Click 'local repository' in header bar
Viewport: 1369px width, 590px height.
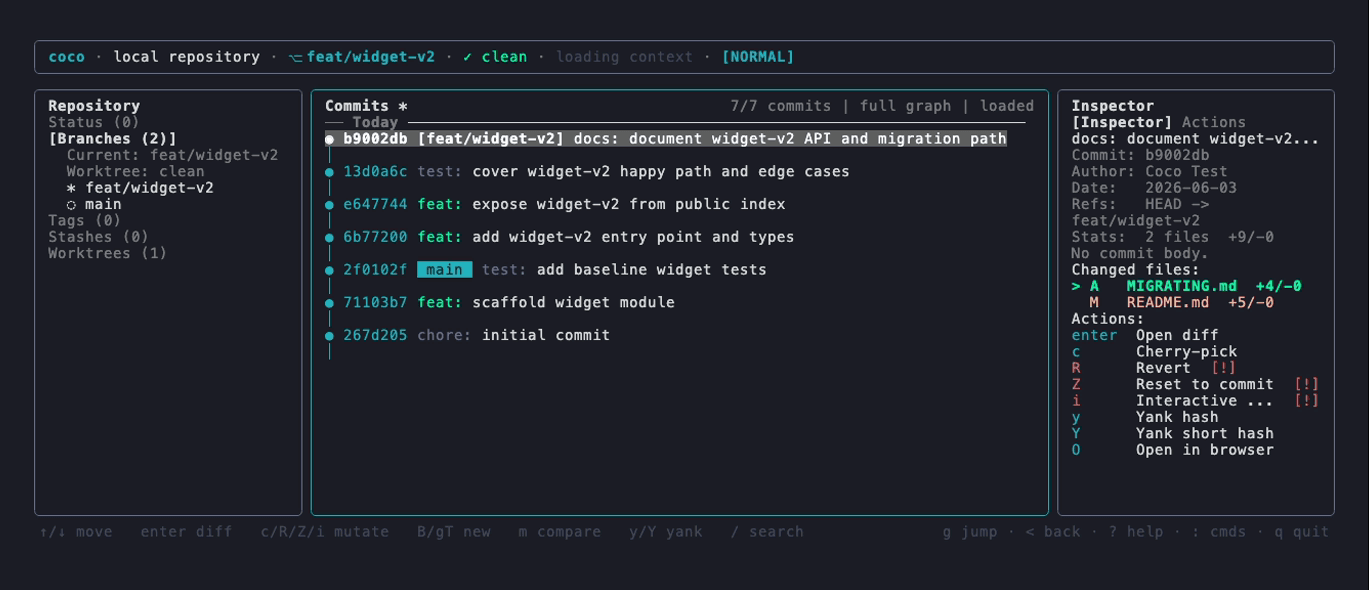[187, 57]
